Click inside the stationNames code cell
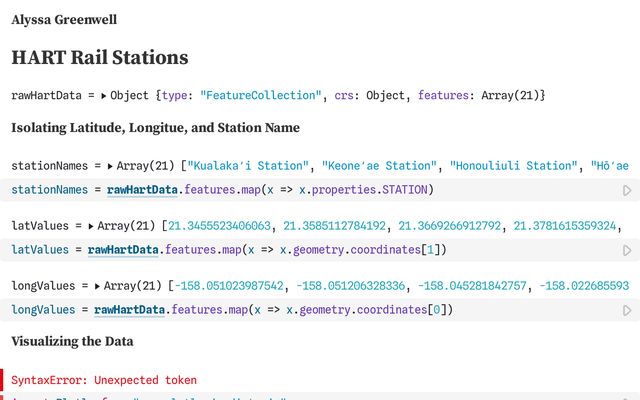Screen dimensions: 640x400 (x=320, y=190)
